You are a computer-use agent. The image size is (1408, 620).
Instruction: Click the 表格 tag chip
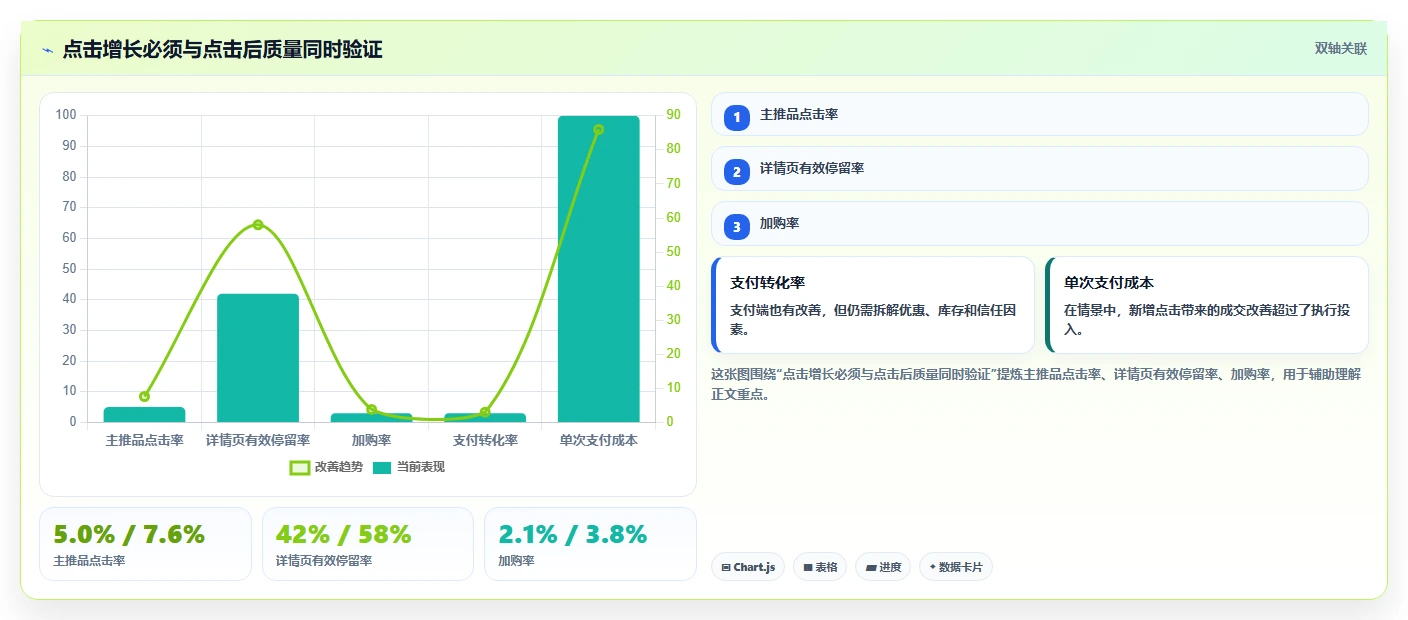pos(820,567)
